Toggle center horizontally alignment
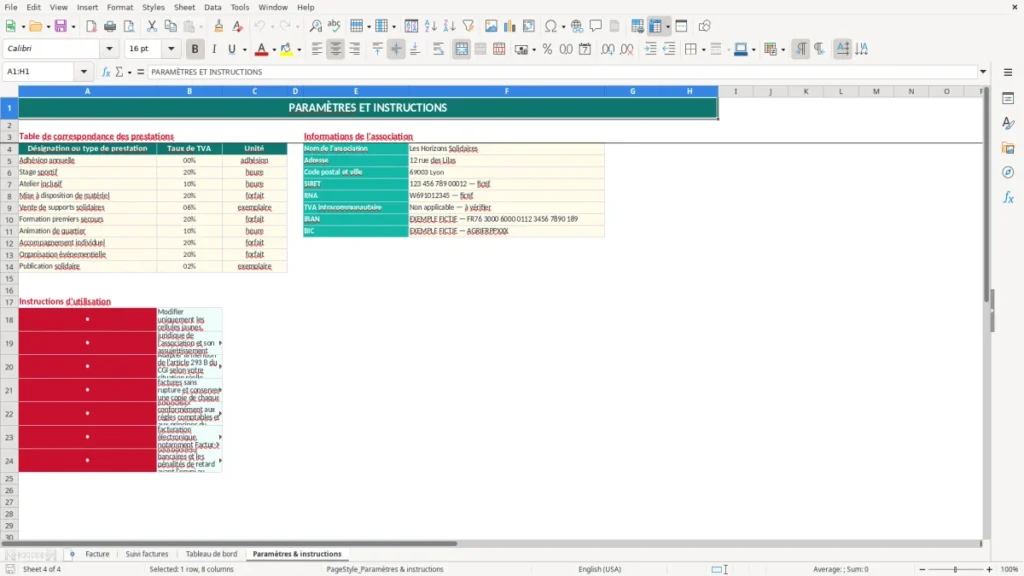Viewport: 1024px width, 576px height. (x=336, y=49)
